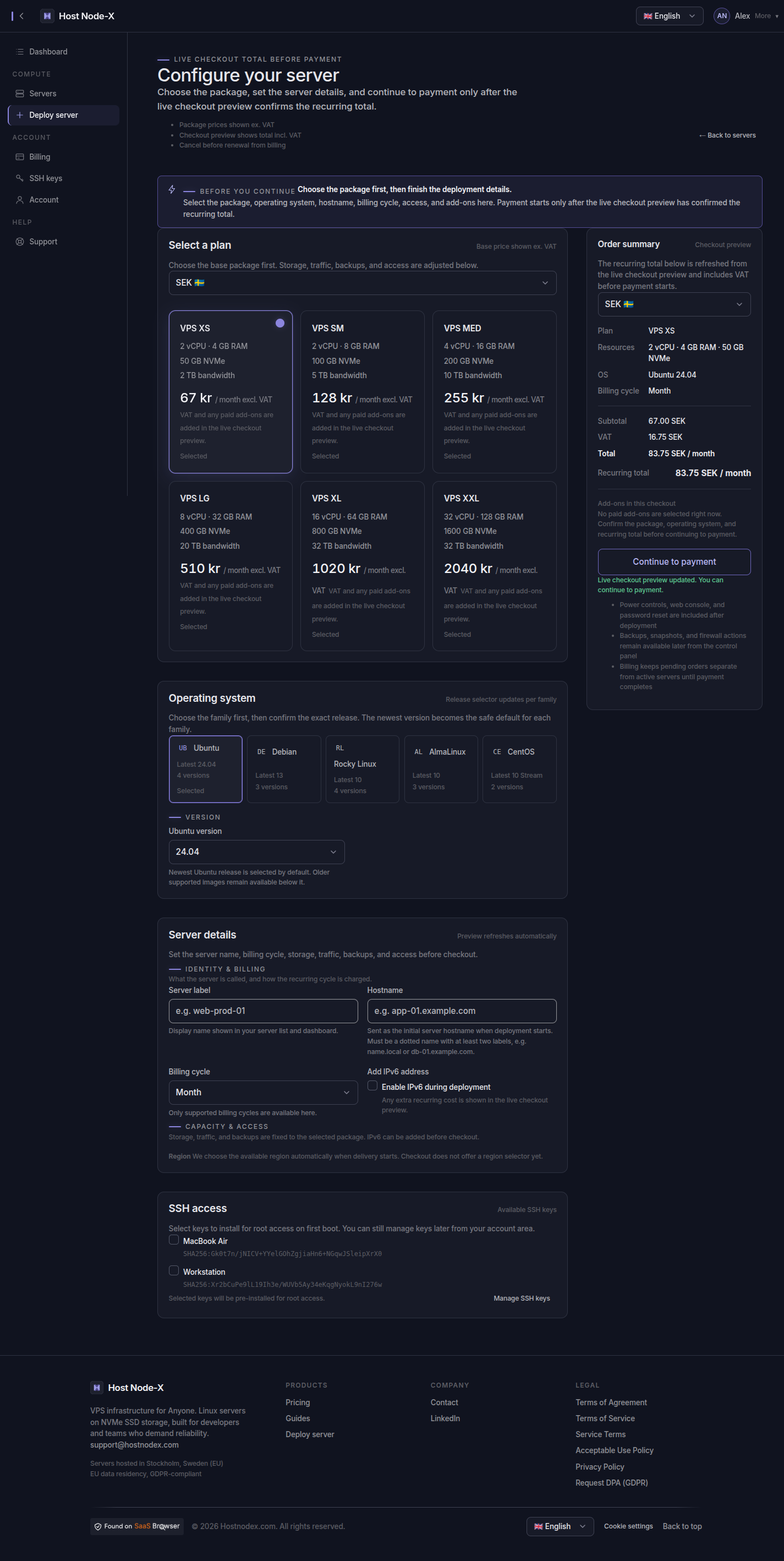Image resolution: width=784 pixels, height=1561 pixels.
Task: Select the VPS SM plan card
Action: pos(363,392)
